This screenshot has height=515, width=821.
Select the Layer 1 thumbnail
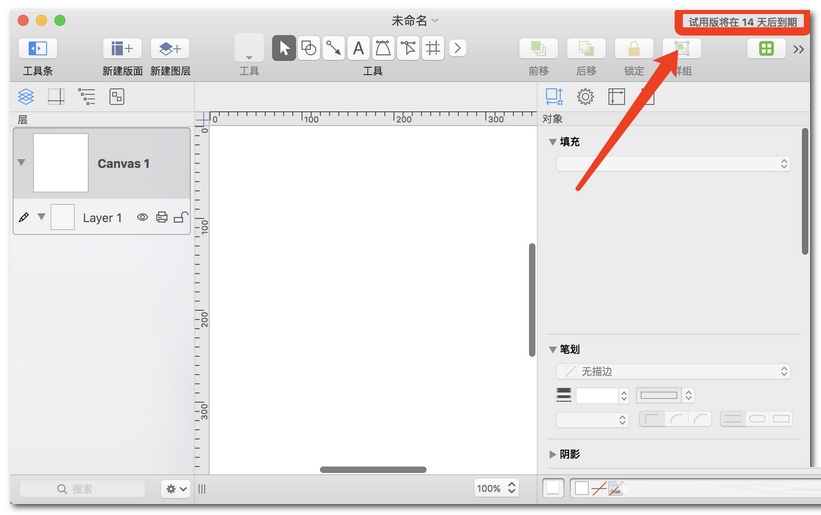tap(62, 217)
